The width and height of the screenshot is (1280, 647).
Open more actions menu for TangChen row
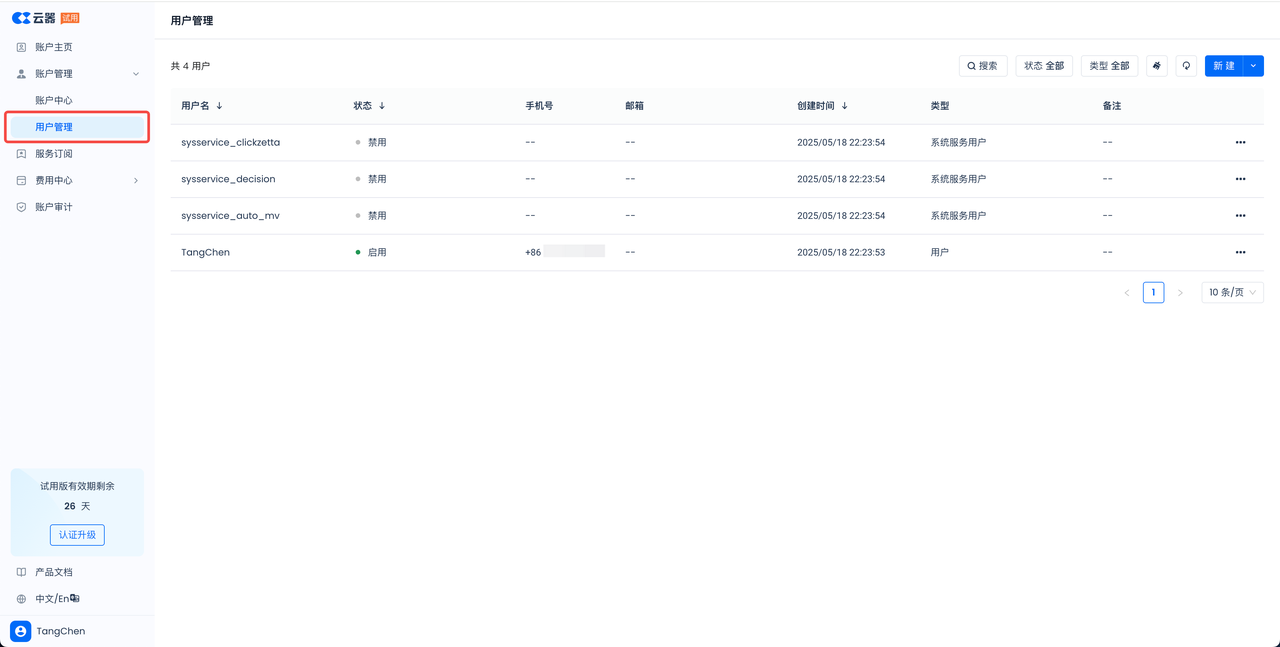(x=1240, y=253)
